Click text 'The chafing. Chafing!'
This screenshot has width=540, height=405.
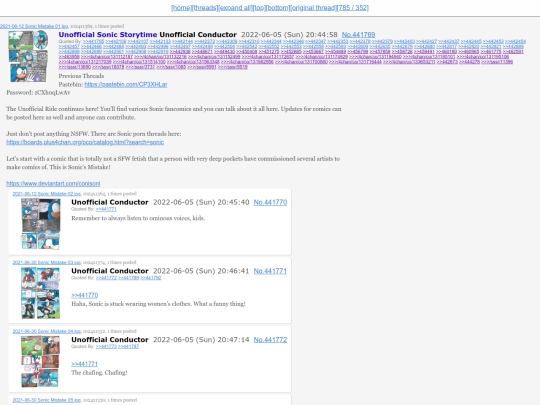[x=99, y=373]
